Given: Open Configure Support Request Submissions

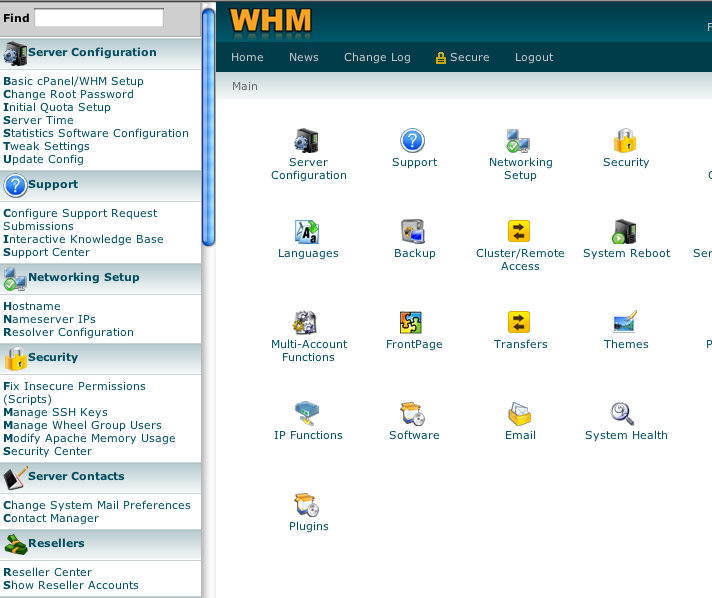Looking at the screenshot, I should (x=80, y=220).
